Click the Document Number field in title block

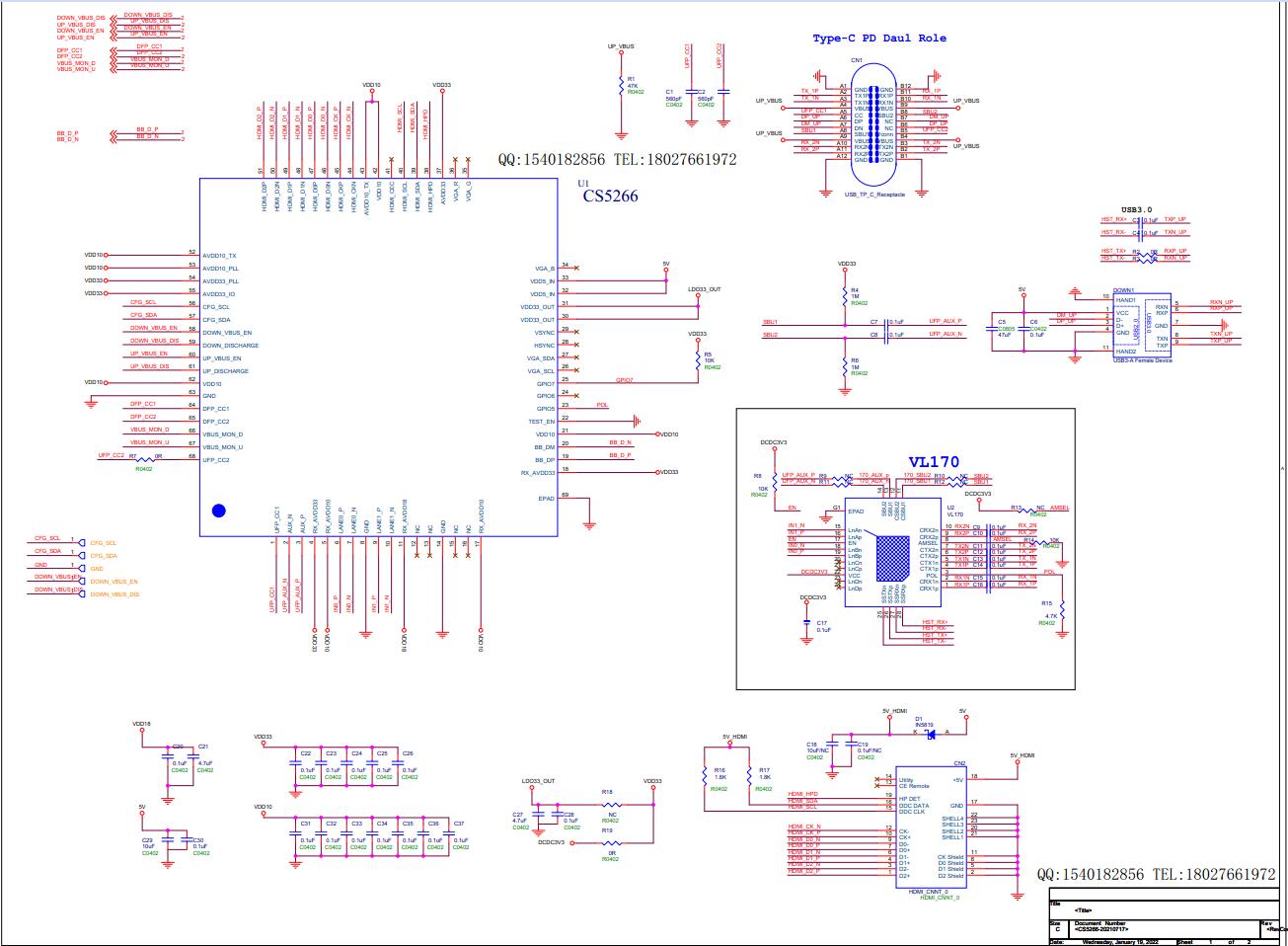[1099, 927]
